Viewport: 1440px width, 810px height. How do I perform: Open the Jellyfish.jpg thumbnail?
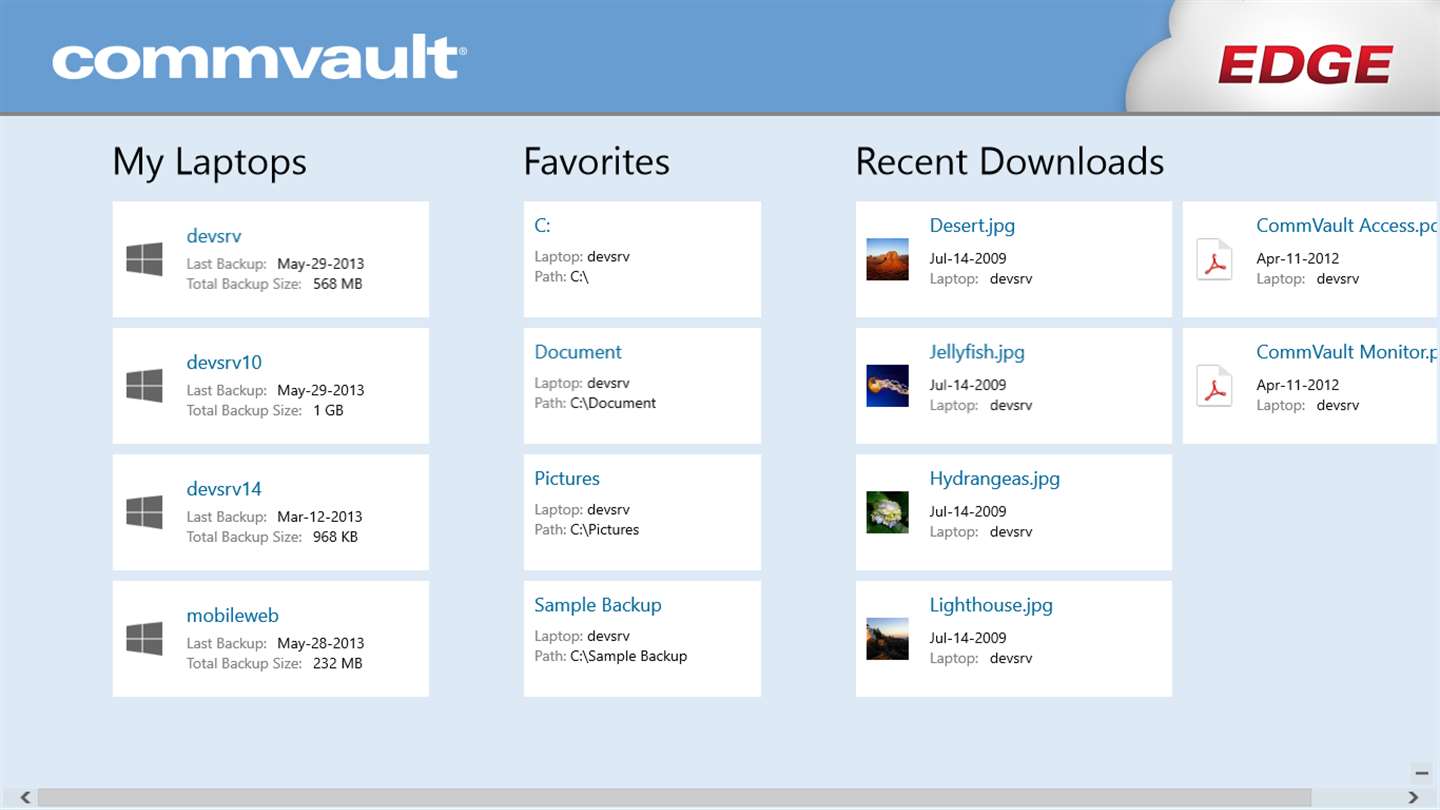click(x=887, y=385)
